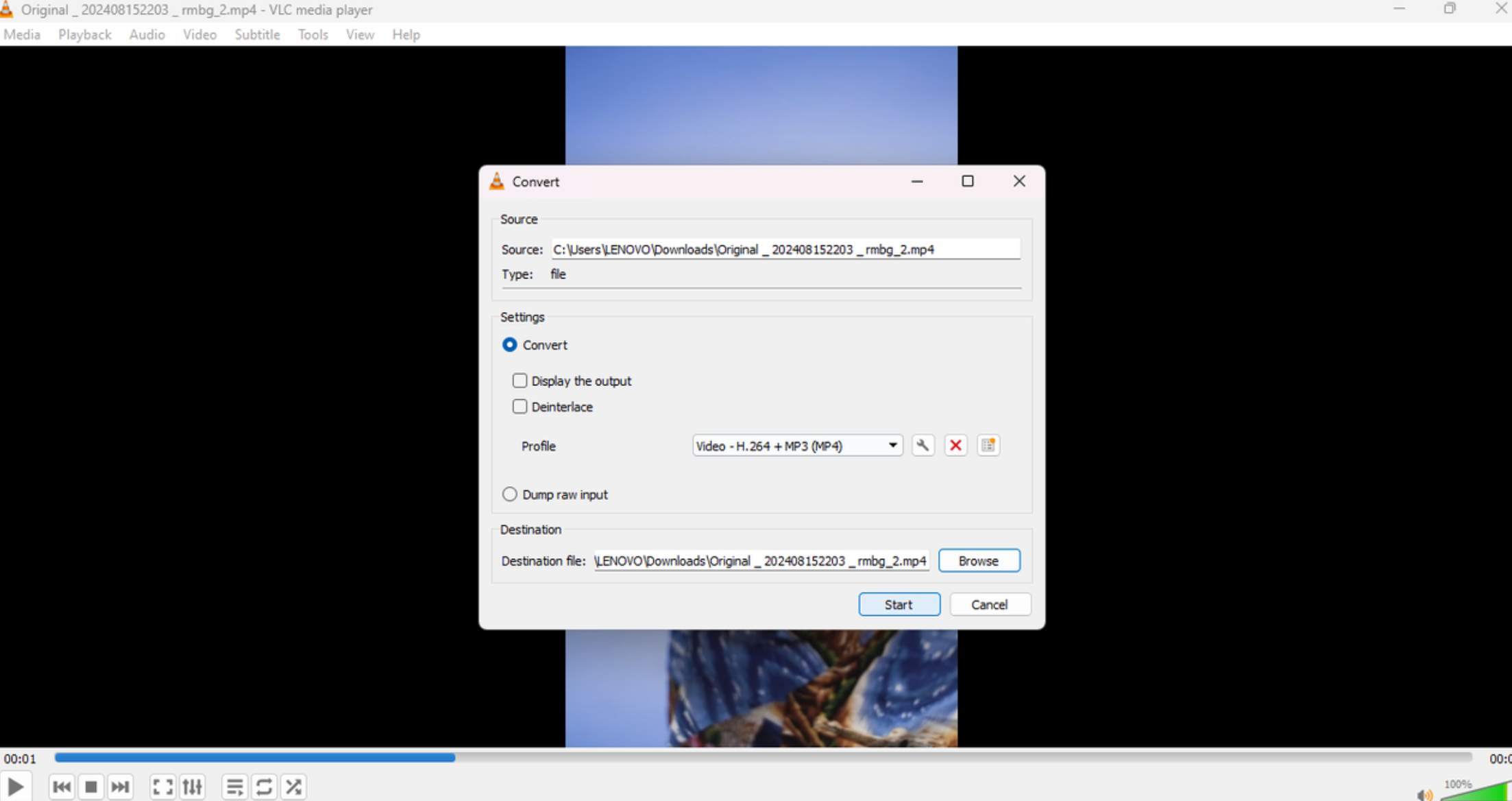Open the Profile dropdown list
Screen dimensions: 1512x801
tap(797, 446)
